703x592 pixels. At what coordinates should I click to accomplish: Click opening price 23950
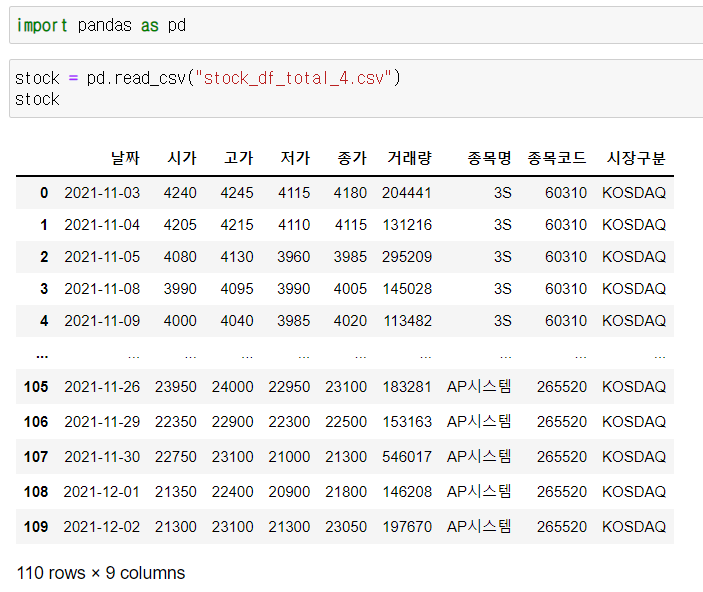tap(176, 387)
